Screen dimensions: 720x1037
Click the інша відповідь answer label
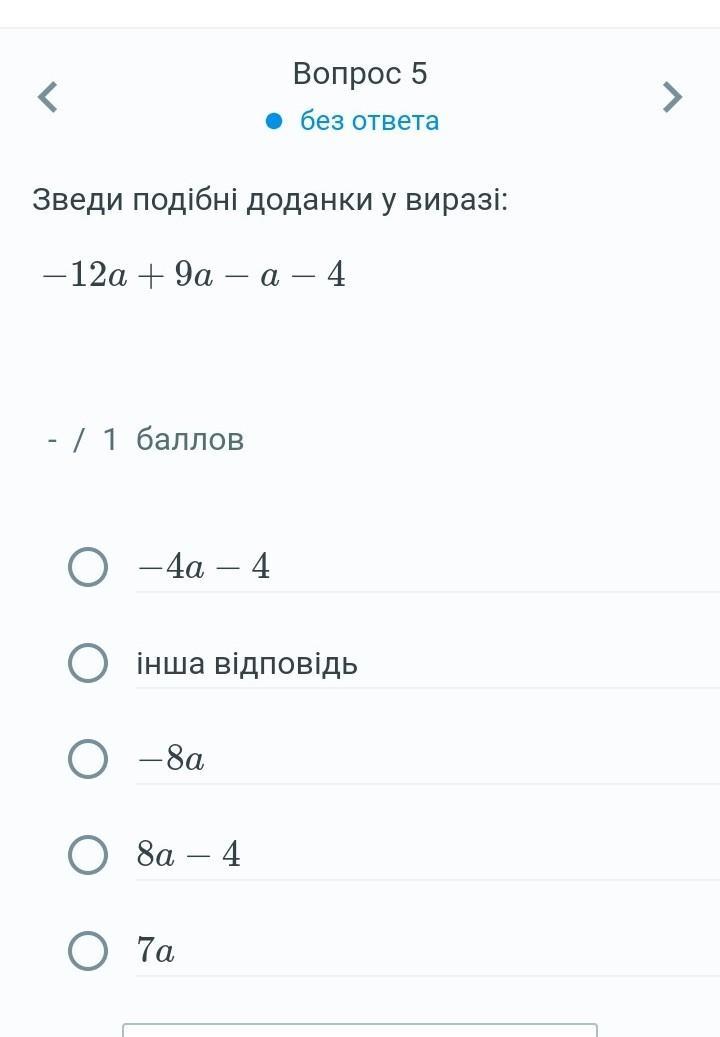(x=247, y=664)
